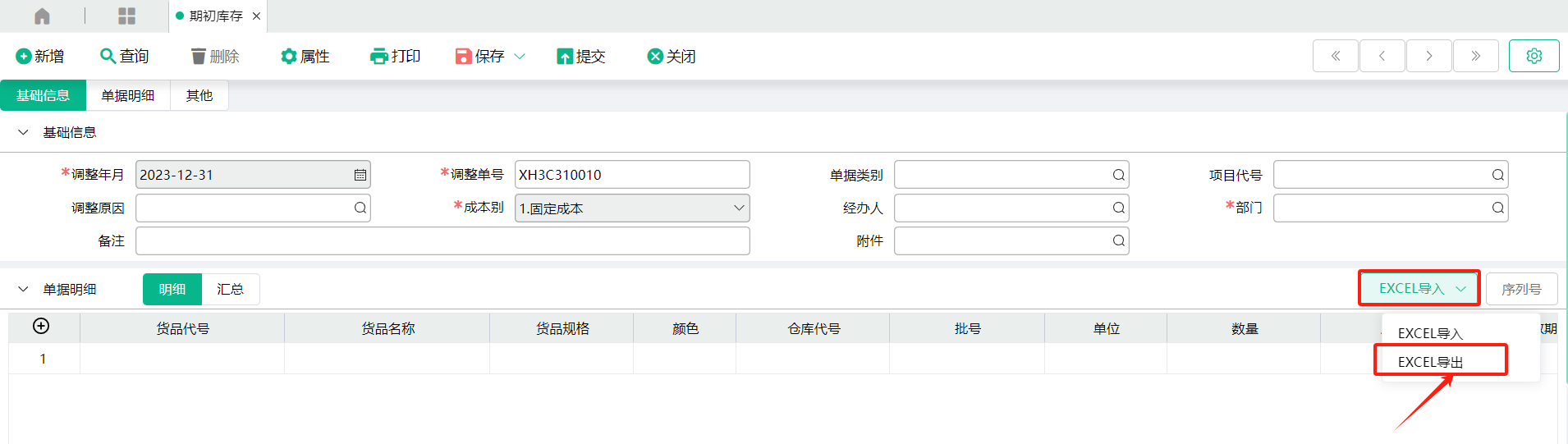Expand the 保存 dropdown arrow

point(520,57)
